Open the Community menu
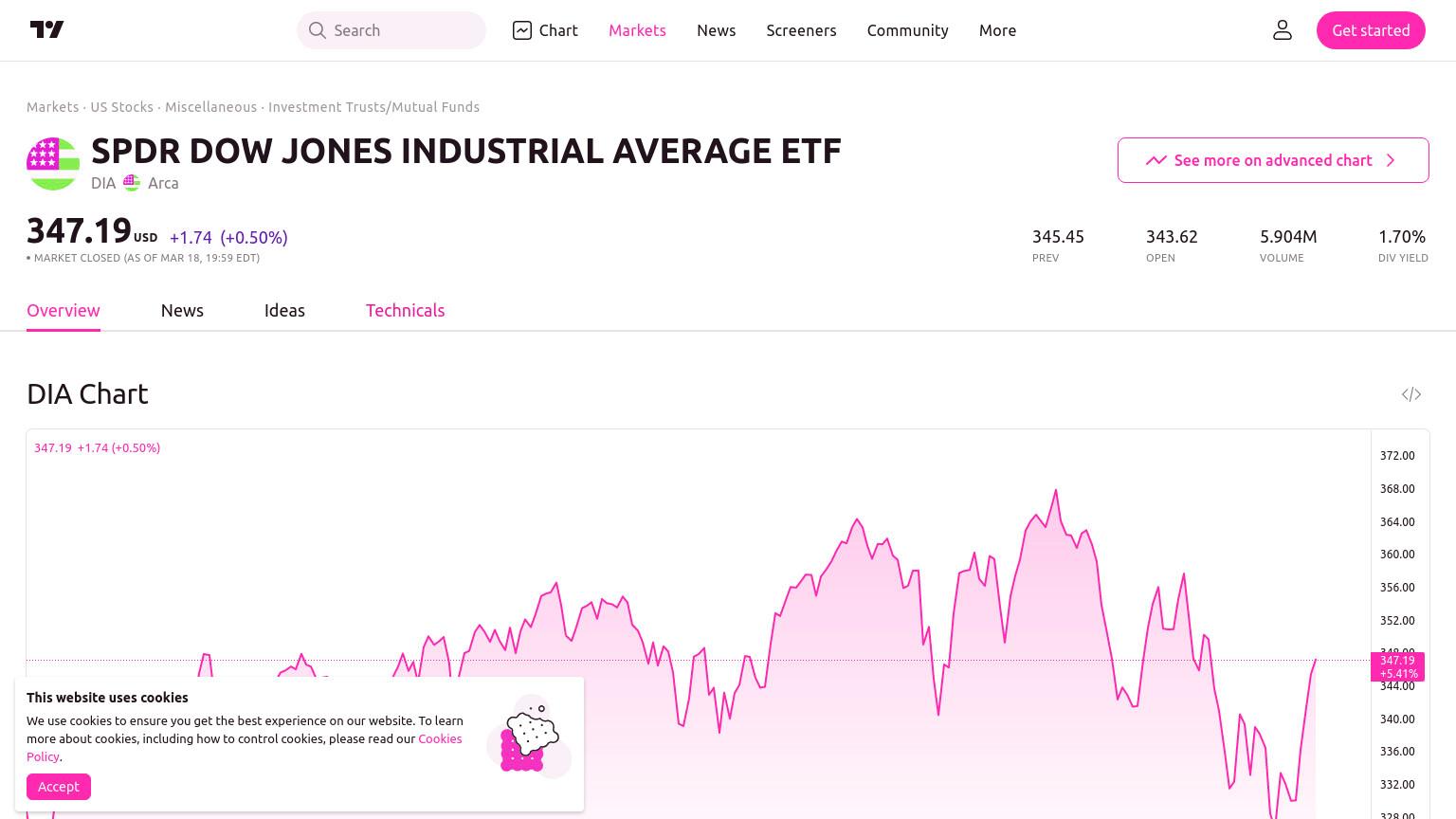 (907, 30)
